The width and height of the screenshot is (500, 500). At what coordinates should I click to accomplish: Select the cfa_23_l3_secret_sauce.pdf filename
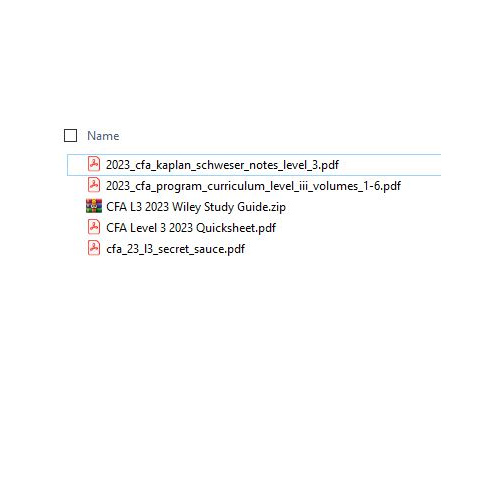point(175,249)
